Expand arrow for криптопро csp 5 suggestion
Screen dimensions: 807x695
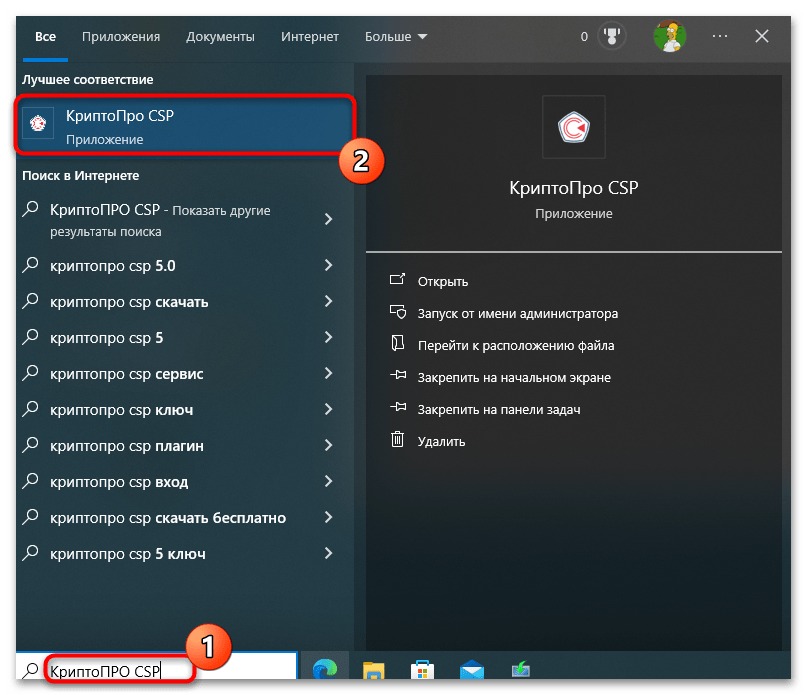pyautogui.click(x=328, y=337)
